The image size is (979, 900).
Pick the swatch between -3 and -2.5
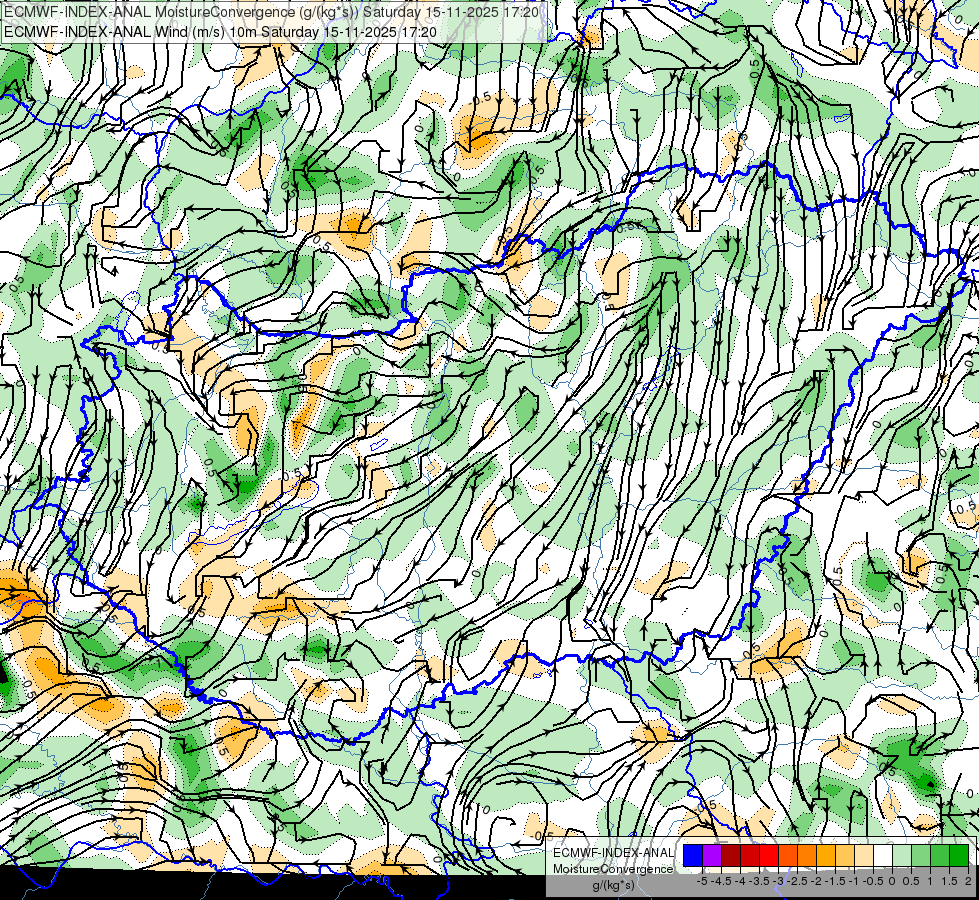point(788,855)
